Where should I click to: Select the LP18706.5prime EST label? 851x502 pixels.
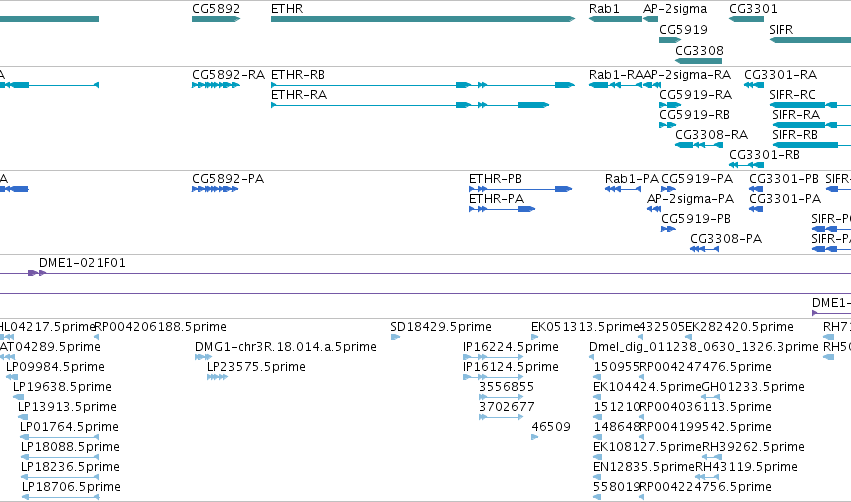[x=72, y=487]
